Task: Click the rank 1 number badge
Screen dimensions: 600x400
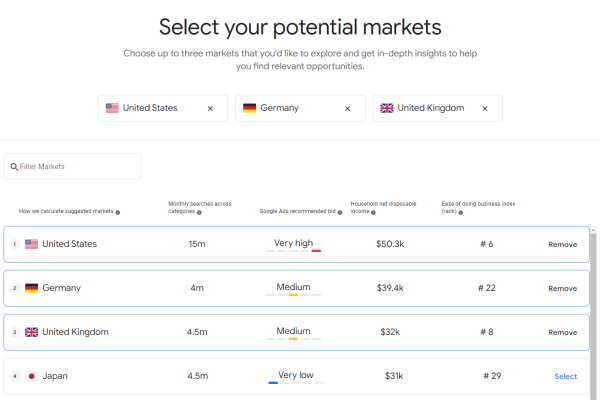Action: tap(15, 244)
